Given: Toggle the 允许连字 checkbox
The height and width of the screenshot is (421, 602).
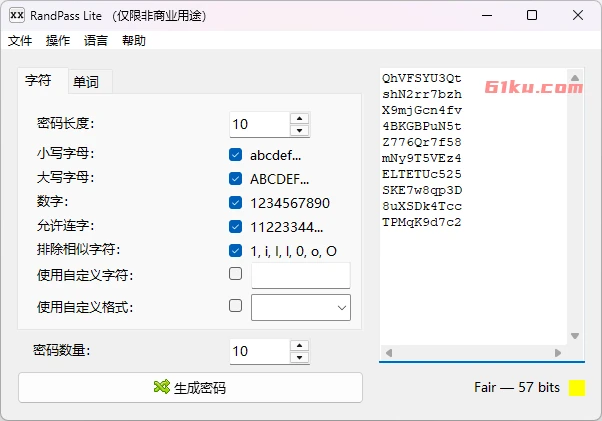Looking at the screenshot, I should click(x=235, y=226).
